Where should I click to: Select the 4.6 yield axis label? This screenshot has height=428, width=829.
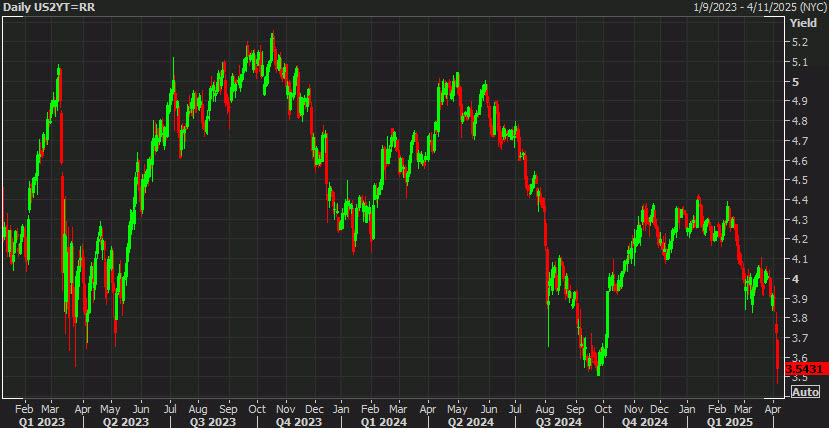[798, 161]
